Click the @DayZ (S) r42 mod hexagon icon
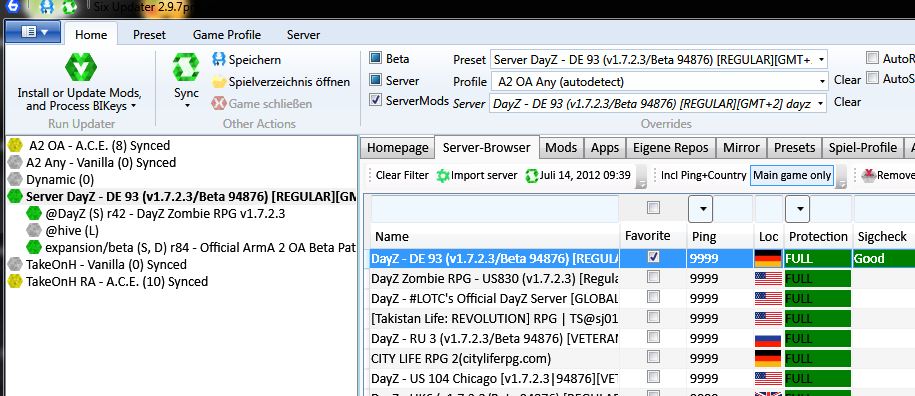 coord(34,213)
